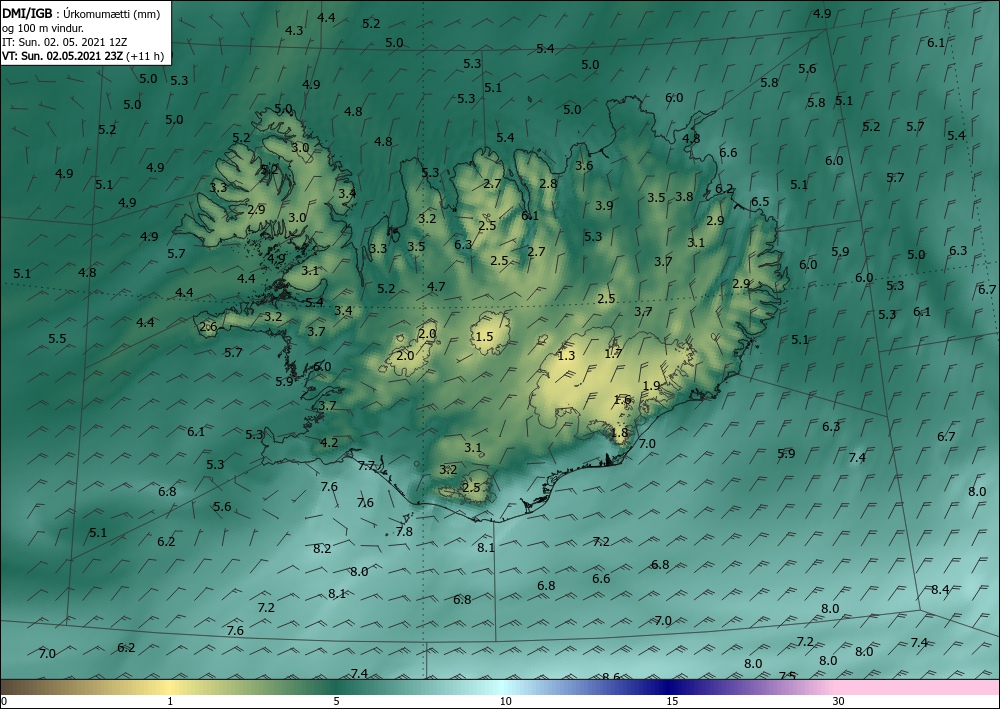The image size is (1000, 709).
Task: Click the '15' tick on the color scale
Action: tap(672, 702)
